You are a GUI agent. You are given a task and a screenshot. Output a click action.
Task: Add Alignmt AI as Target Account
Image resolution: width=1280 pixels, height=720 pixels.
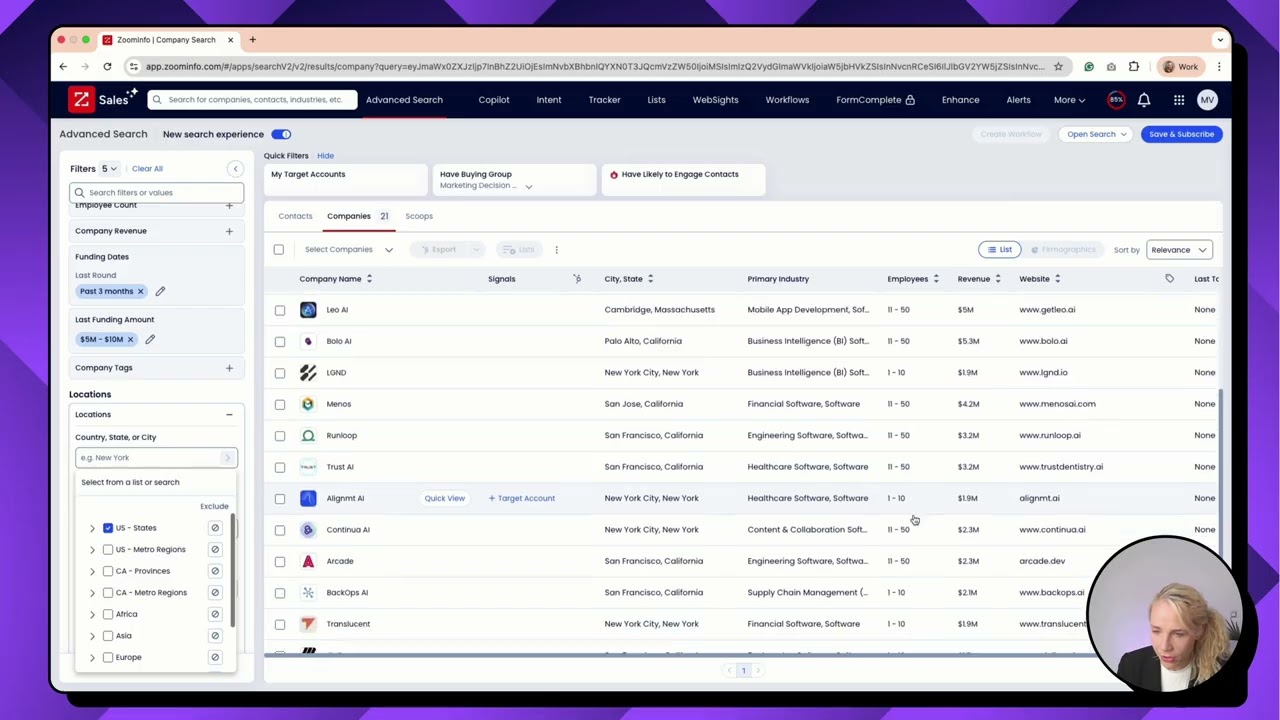521,498
